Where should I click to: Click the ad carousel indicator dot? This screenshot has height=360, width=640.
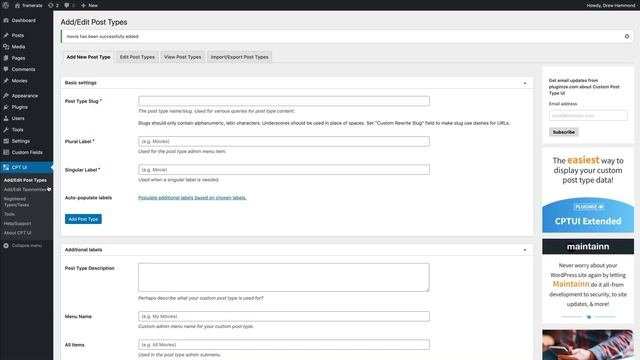[589, 317]
